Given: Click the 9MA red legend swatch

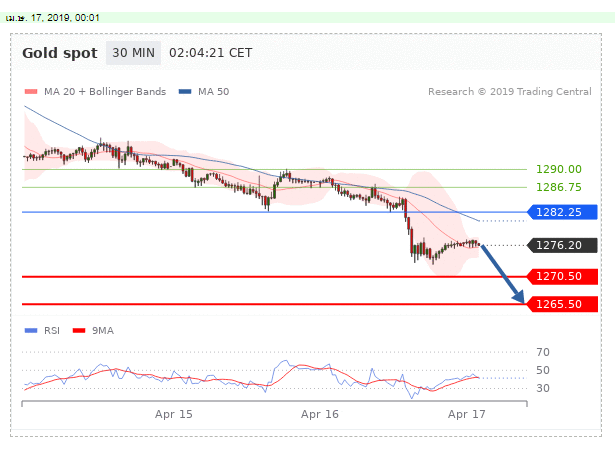Looking at the screenshot, I should tap(79, 331).
